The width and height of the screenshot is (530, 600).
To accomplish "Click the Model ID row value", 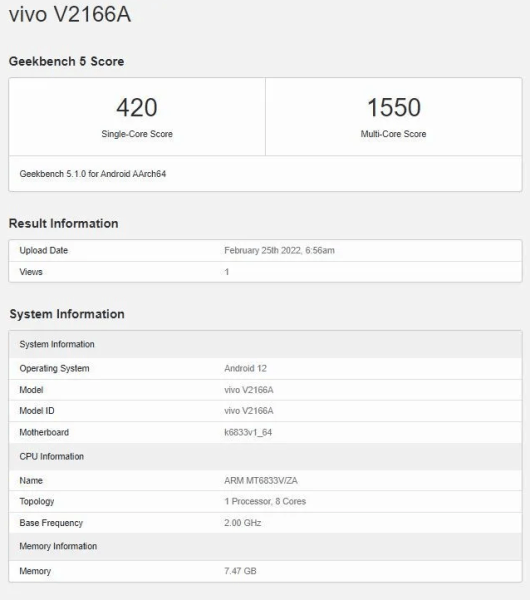I will point(249,411).
